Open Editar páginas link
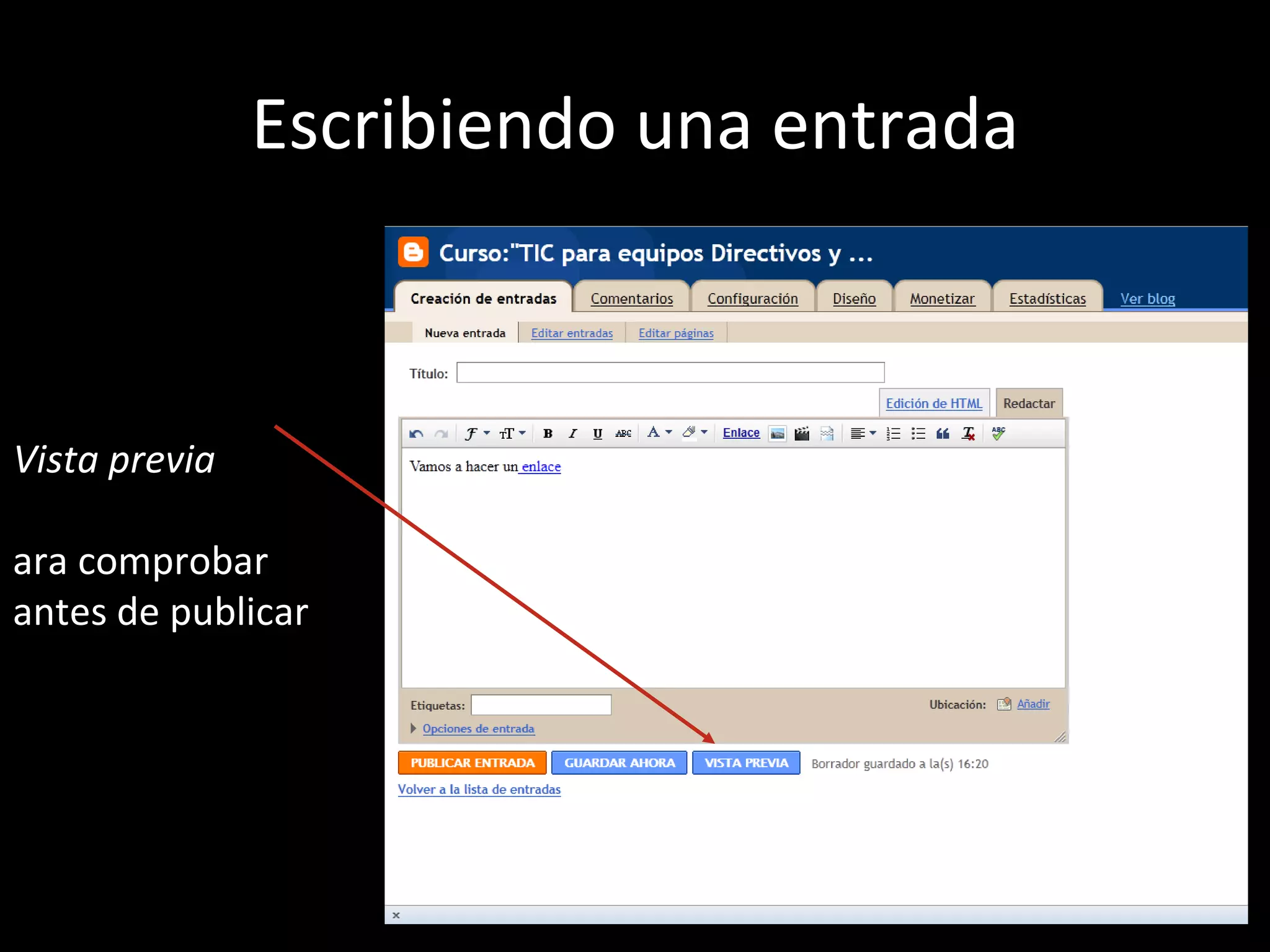Image resolution: width=1270 pixels, height=952 pixels. click(676, 333)
